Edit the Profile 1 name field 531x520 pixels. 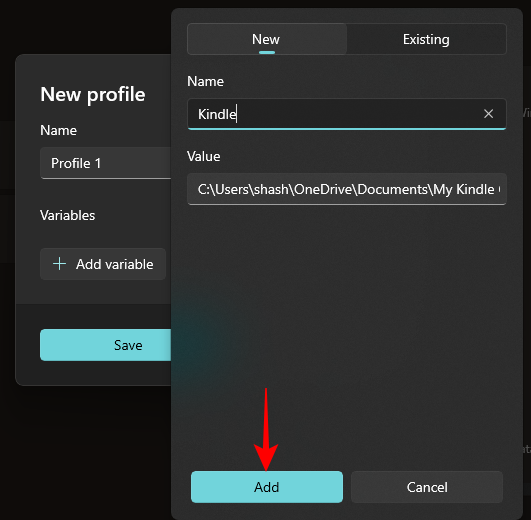106,163
